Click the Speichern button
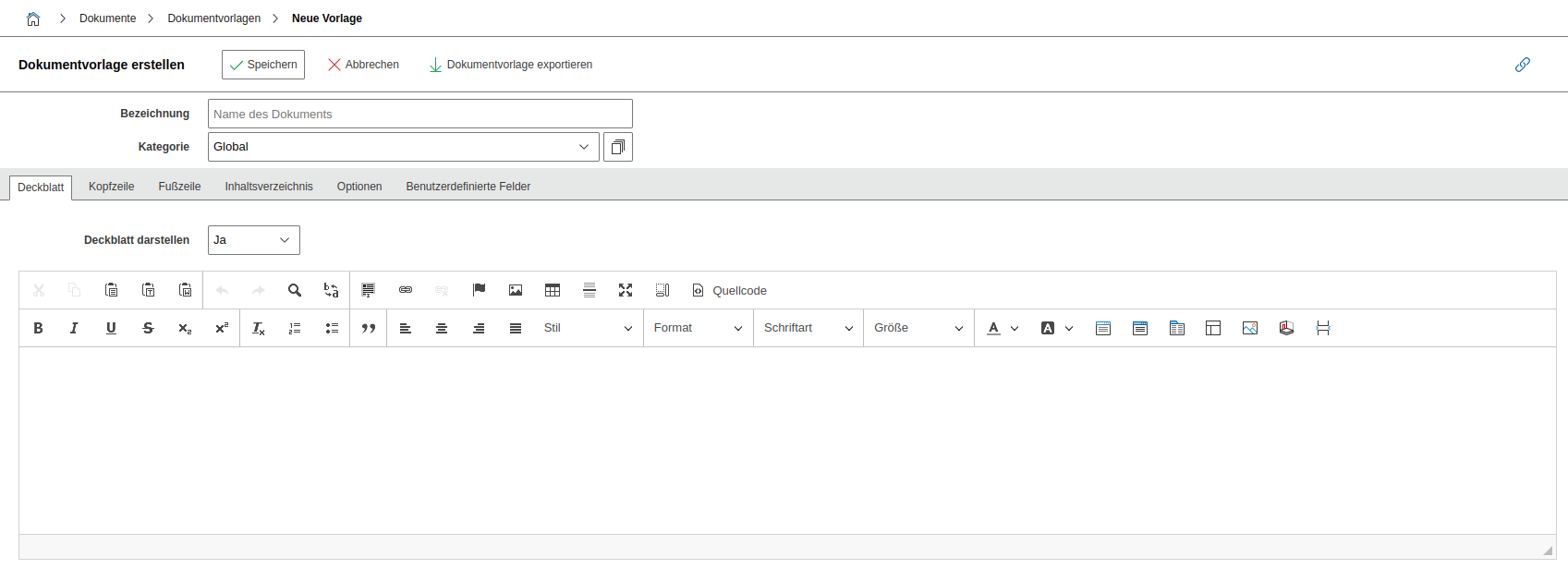The height and width of the screenshot is (569, 1568). (263, 65)
